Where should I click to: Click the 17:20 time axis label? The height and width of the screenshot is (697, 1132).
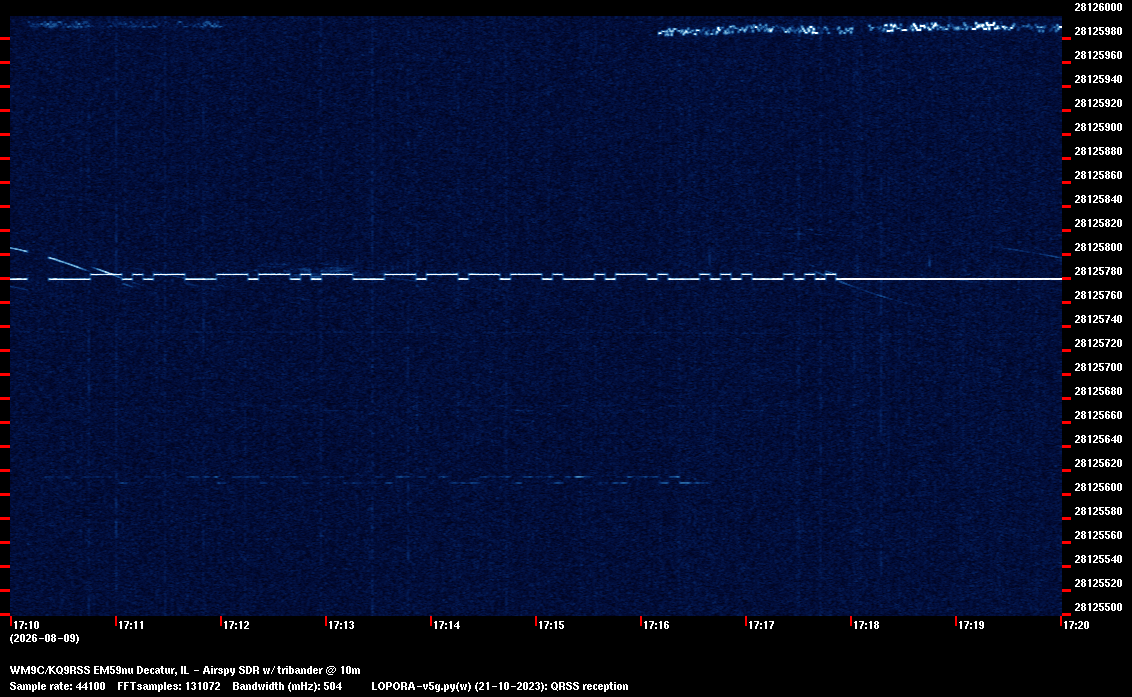tap(1076, 625)
